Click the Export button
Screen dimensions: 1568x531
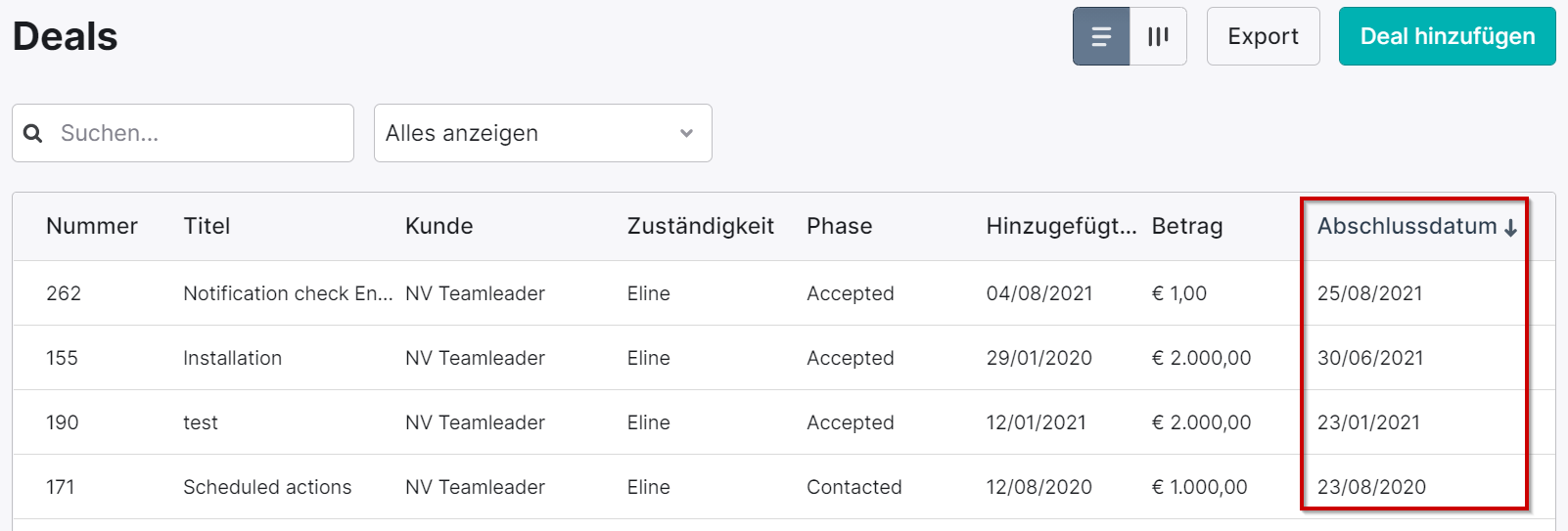tap(1263, 36)
